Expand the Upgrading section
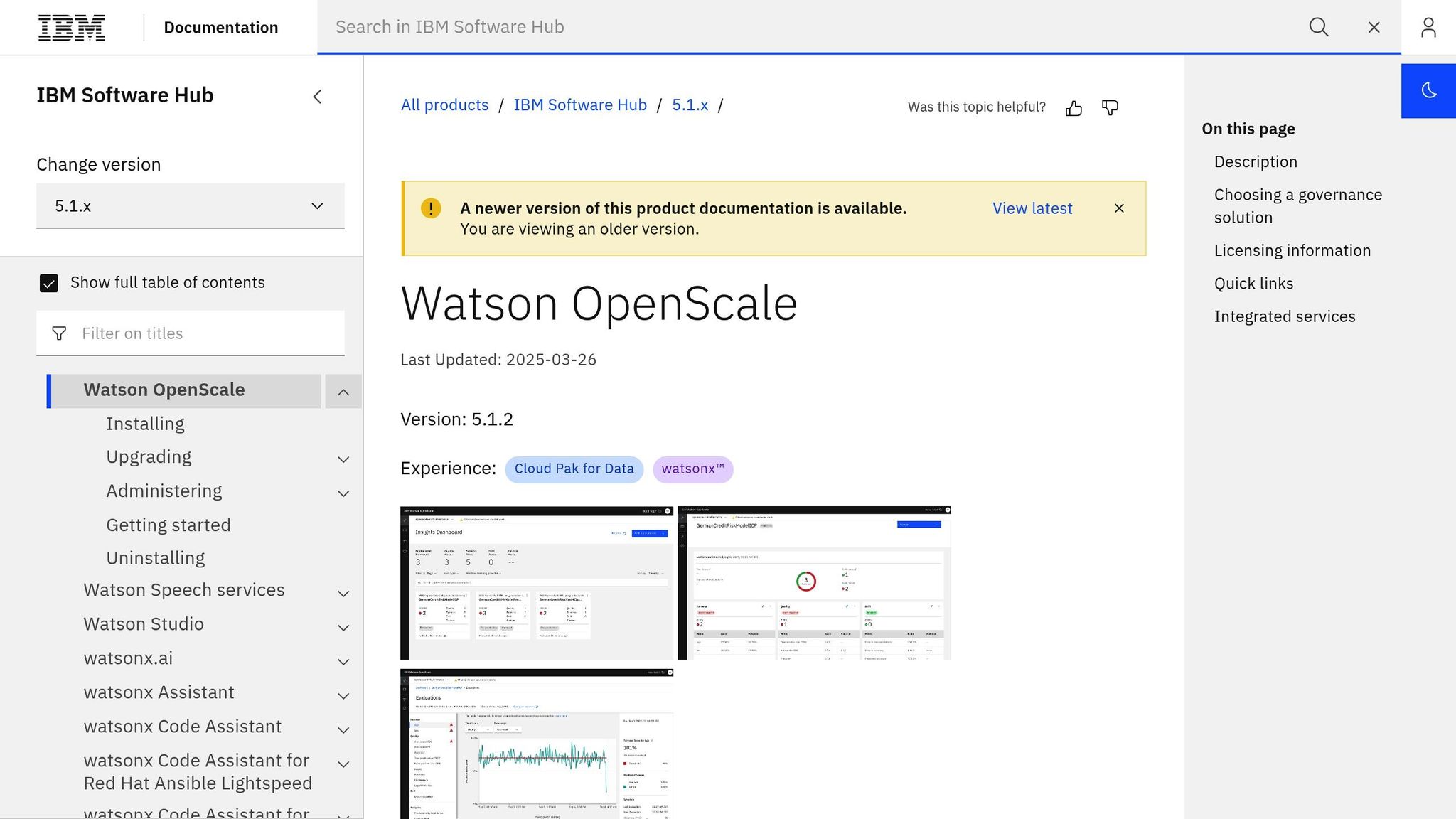 point(343,459)
